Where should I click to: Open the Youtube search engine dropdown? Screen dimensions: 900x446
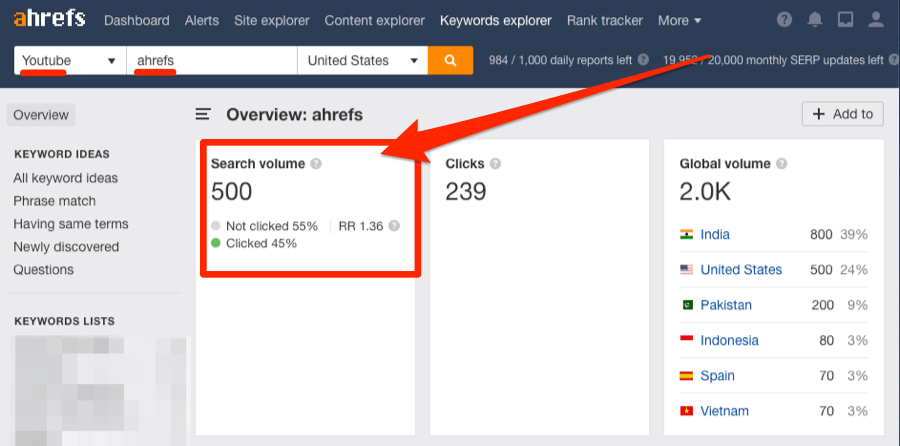pos(70,60)
